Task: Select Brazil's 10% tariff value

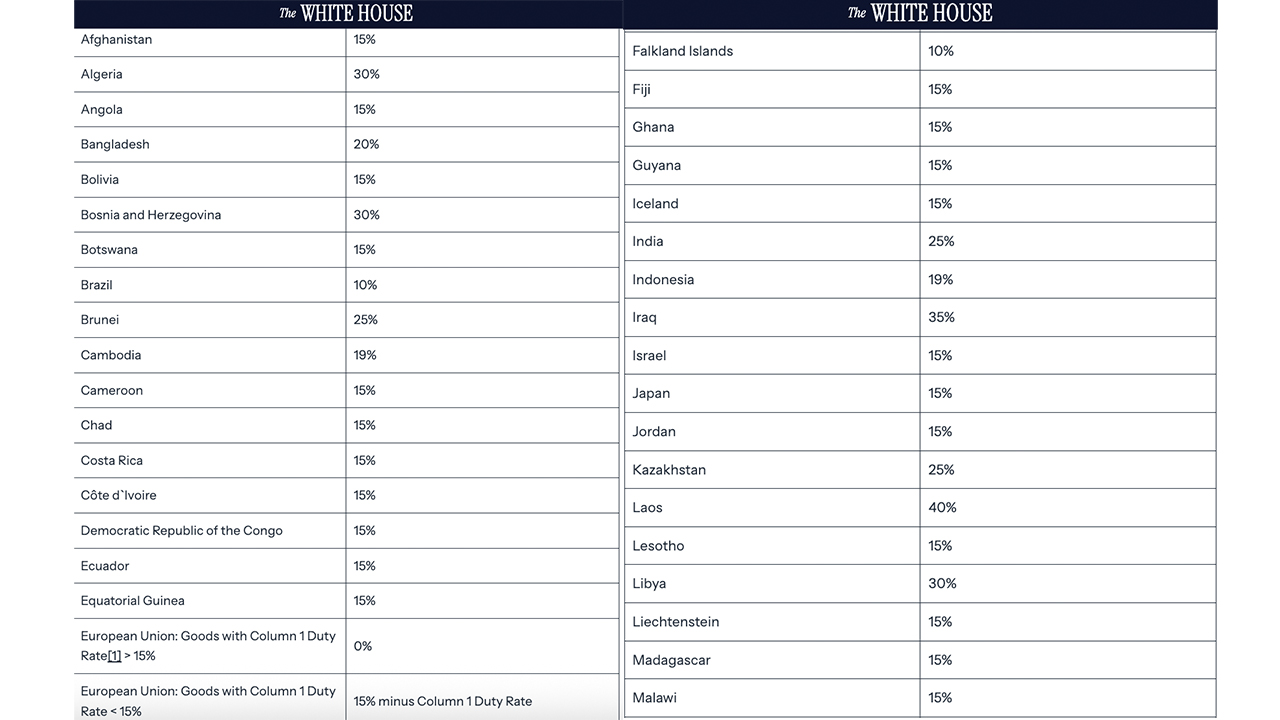Action: pyautogui.click(x=366, y=285)
